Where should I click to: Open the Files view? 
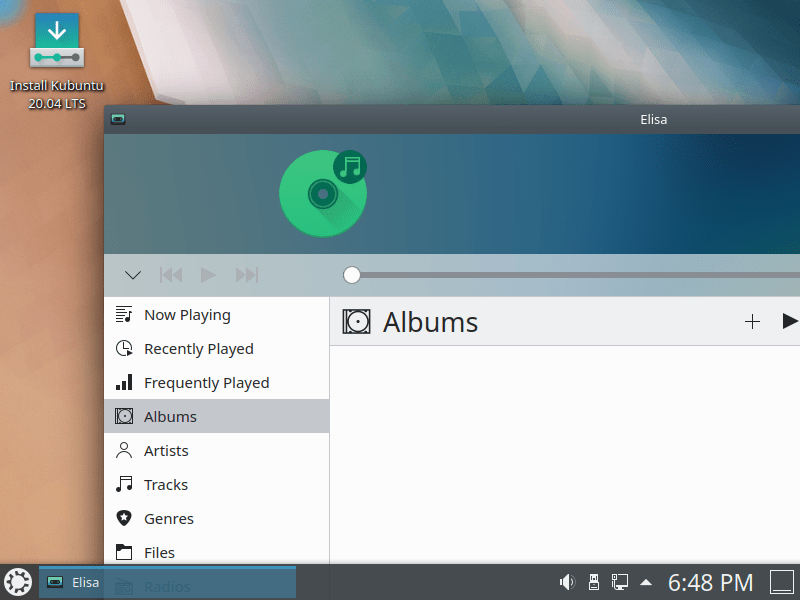pyautogui.click(x=216, y=551)
